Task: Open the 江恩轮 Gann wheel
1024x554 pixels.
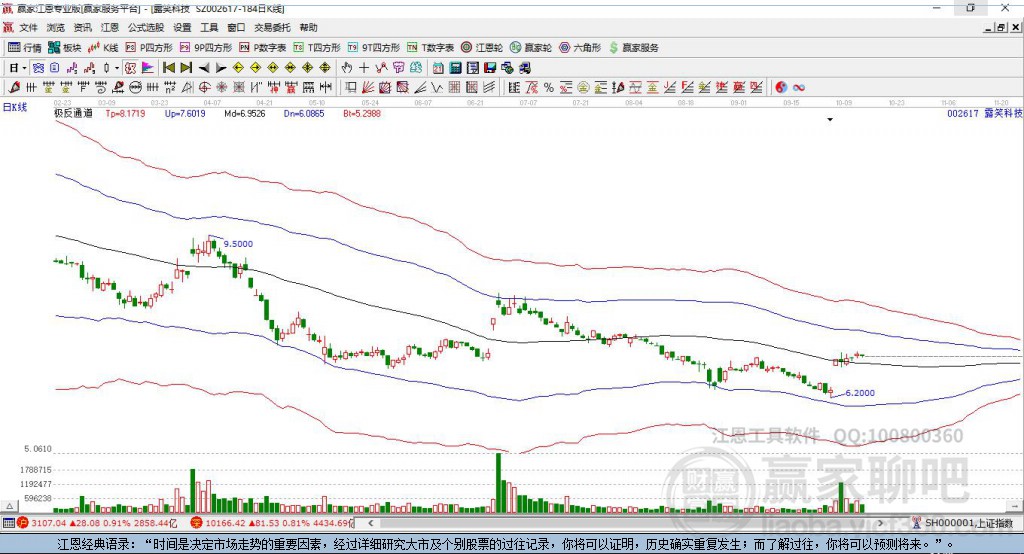Action: click(x=482, y=48)
